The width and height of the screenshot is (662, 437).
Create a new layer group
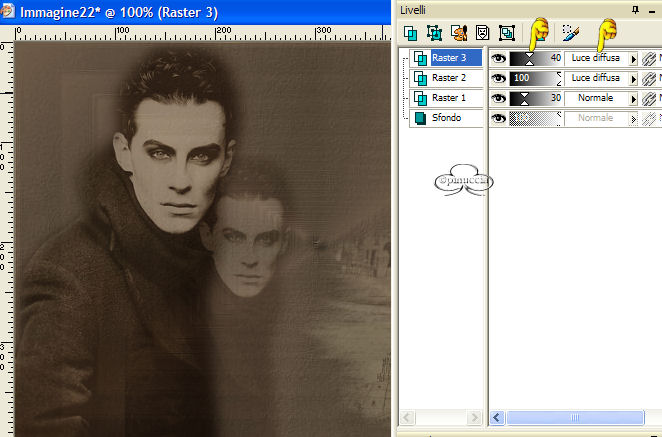(507, 33)
